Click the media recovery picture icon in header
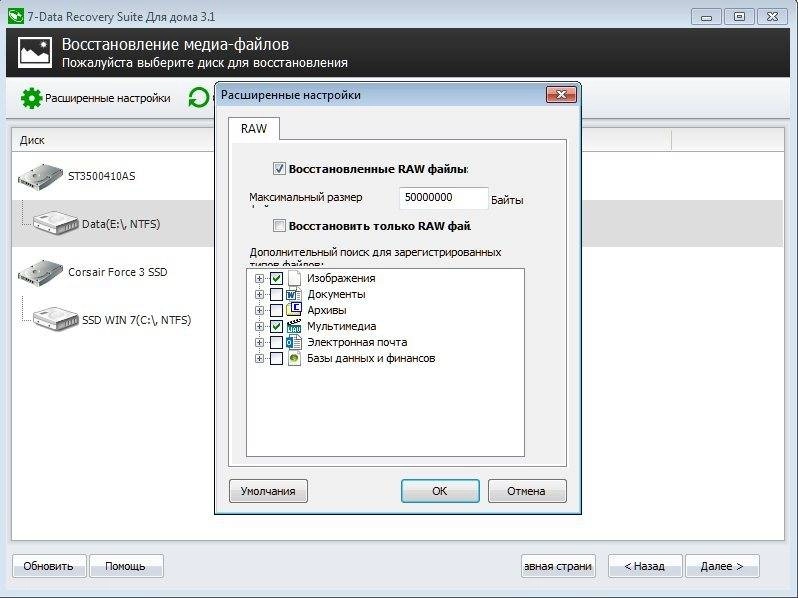Screen dimensions: 798x598 [x=35, y=52]
